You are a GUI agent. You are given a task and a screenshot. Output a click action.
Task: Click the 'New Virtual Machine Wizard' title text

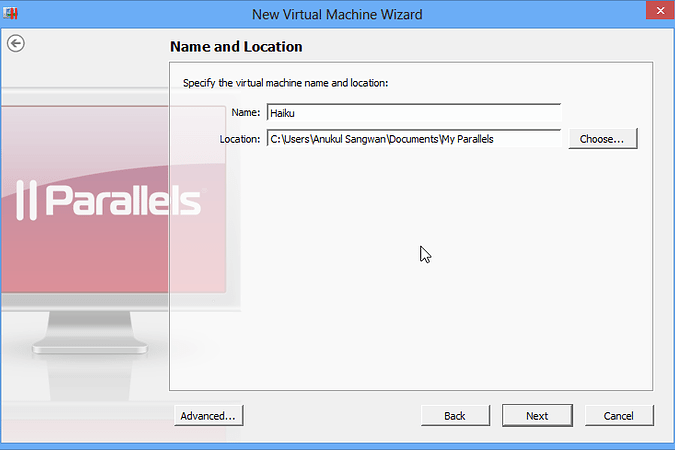click(337, 15)
